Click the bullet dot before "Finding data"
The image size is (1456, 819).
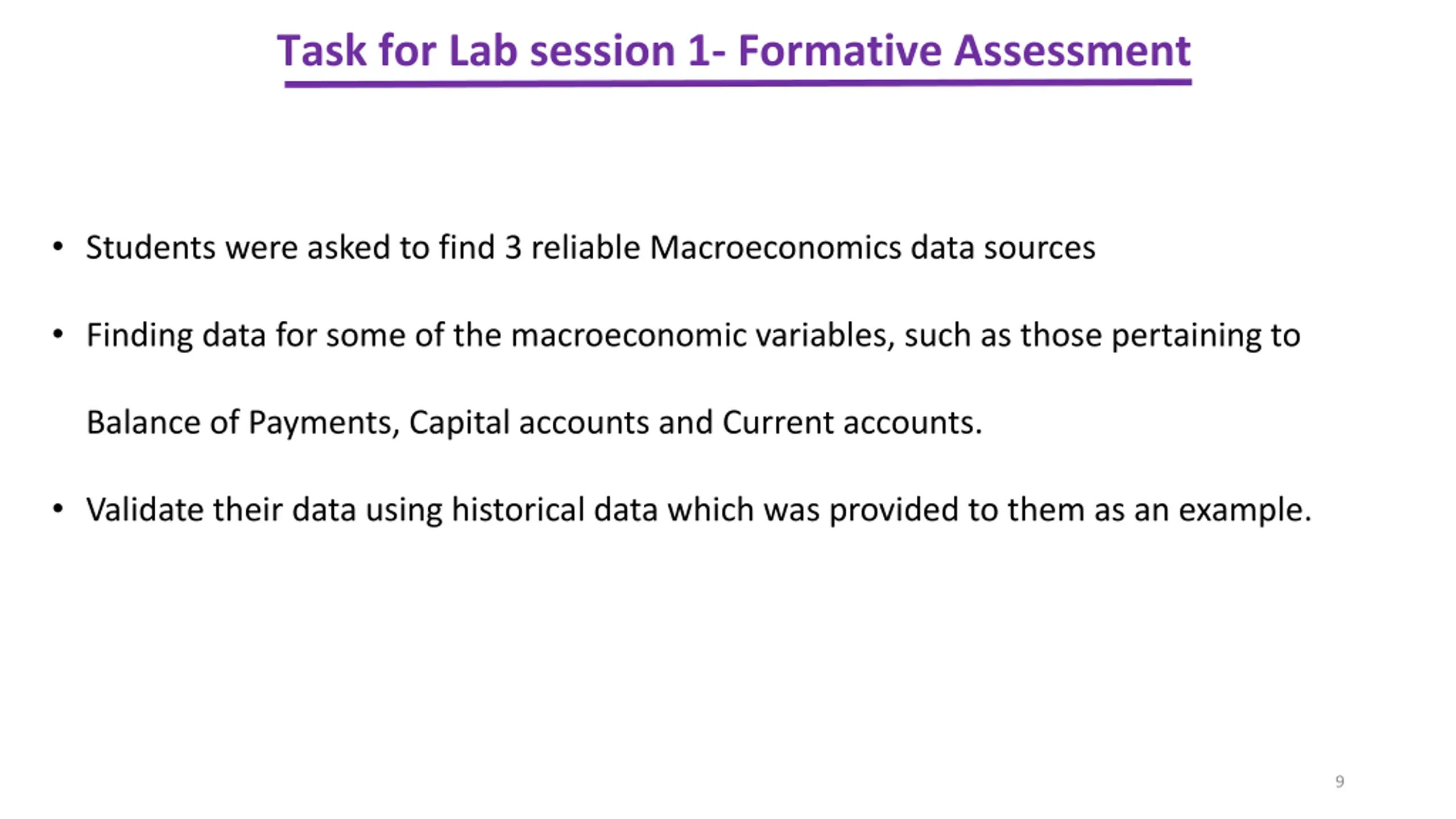pyautogui.click(x=57, y=334)
